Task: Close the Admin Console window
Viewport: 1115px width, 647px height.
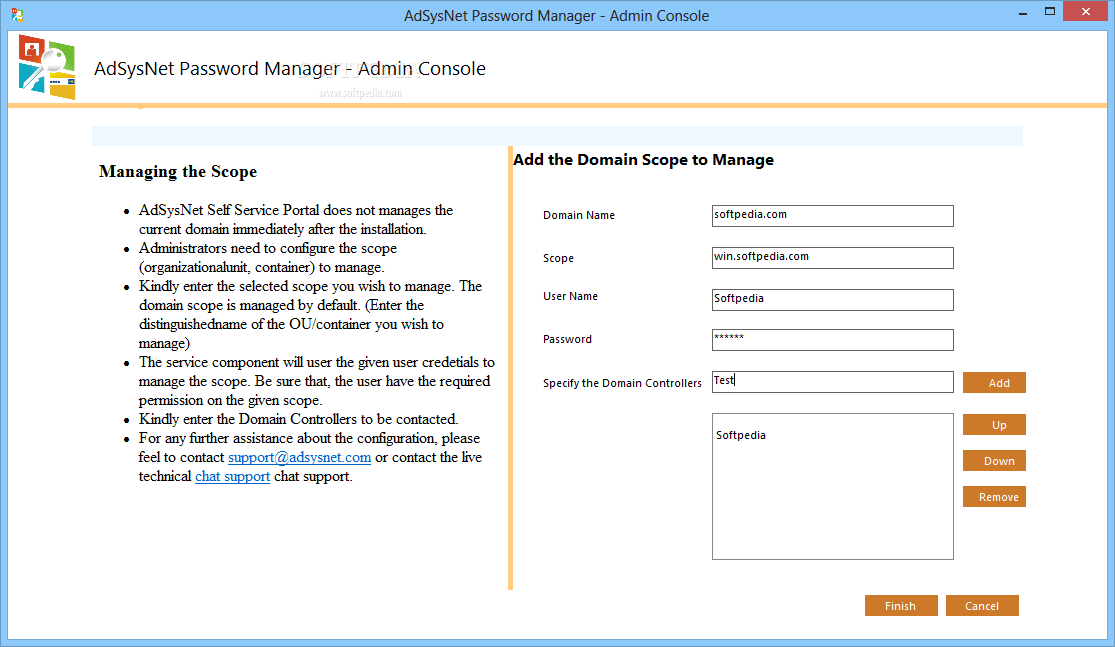Action: click(1086, 11)
